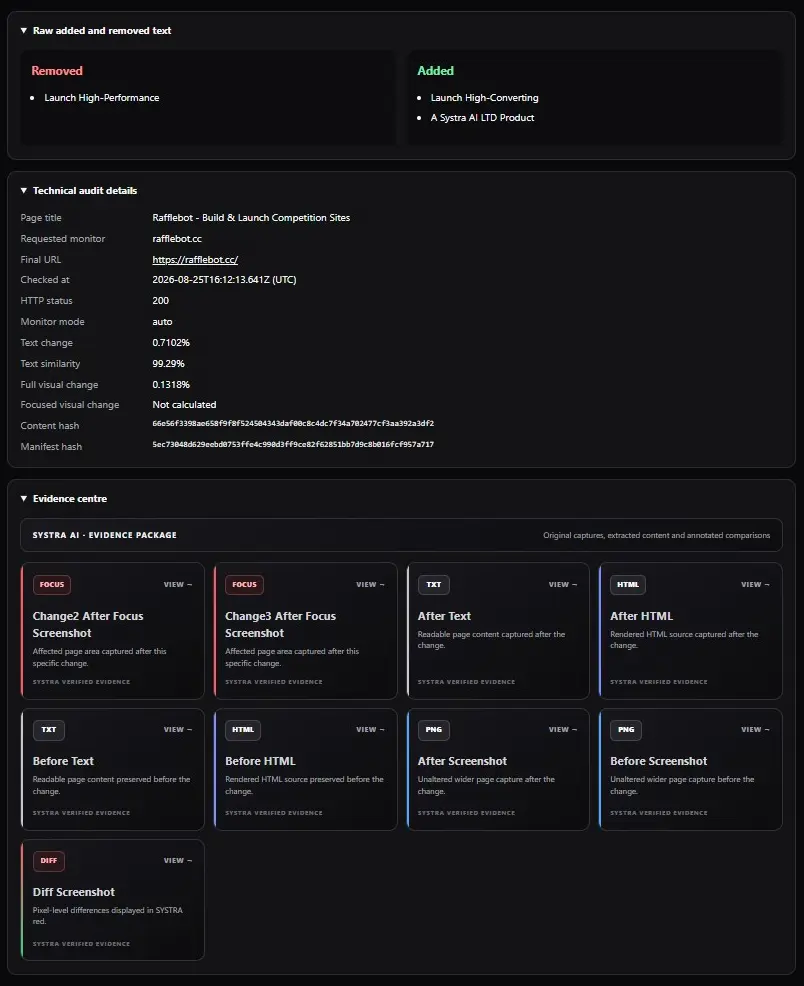
Task: Click VIEW on the After Text card
Action: pos(563,585)
